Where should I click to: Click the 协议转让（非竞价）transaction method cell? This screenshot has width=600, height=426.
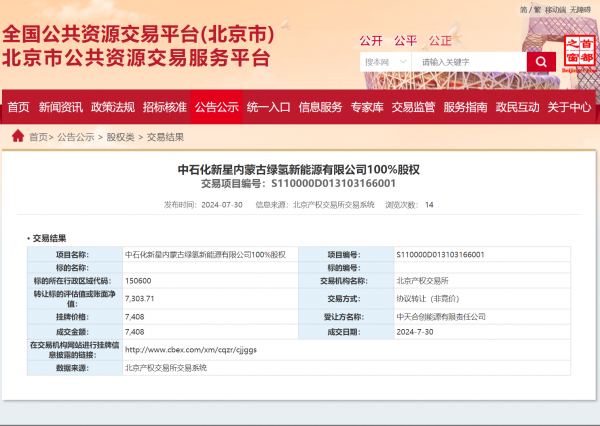[x=482, y=299]
